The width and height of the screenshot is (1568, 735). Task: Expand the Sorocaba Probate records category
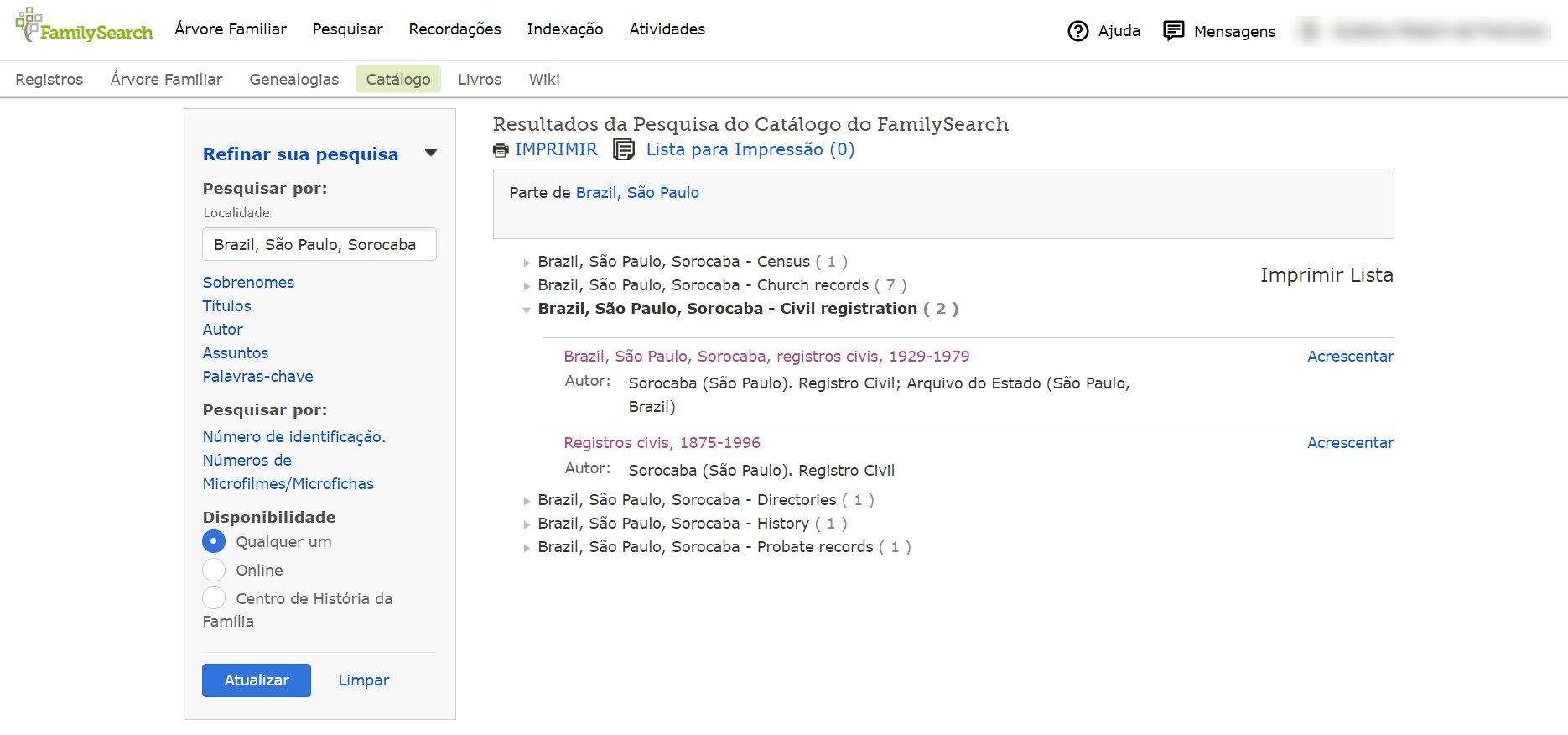coord(527,548)
